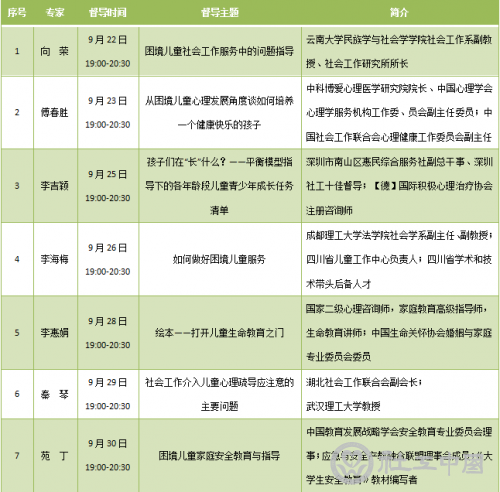500x492 pixels.
Task: Click bio line starting 中科博爱心理医学研究院院长
Action: (x=399, y=88)
